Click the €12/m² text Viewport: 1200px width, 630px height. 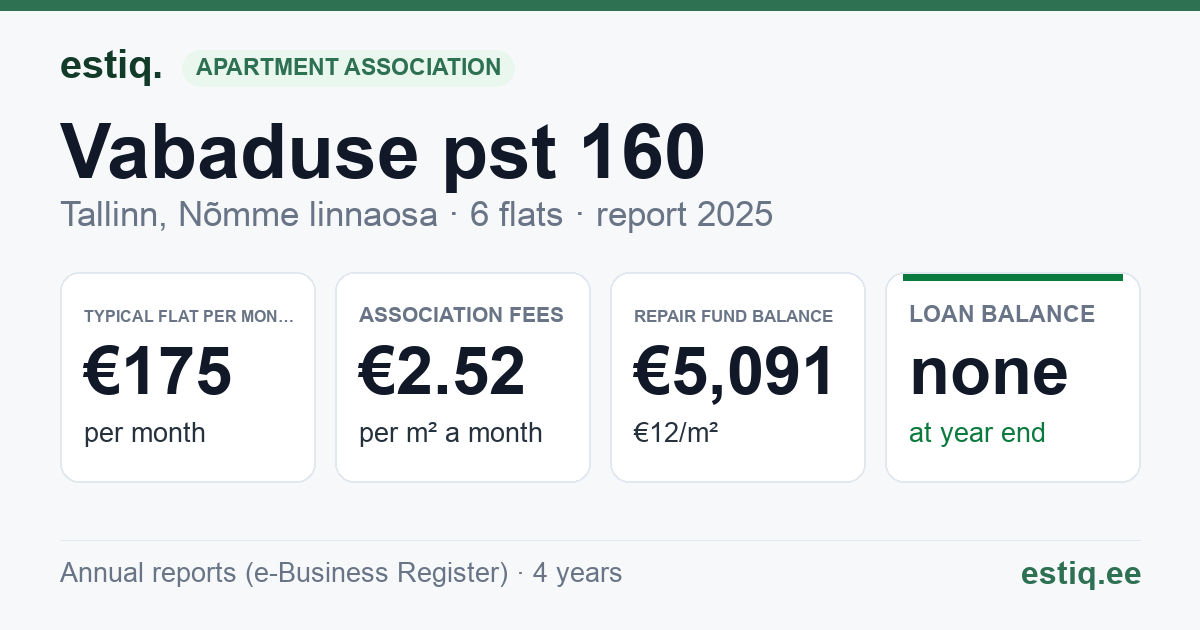coord(676,433)
